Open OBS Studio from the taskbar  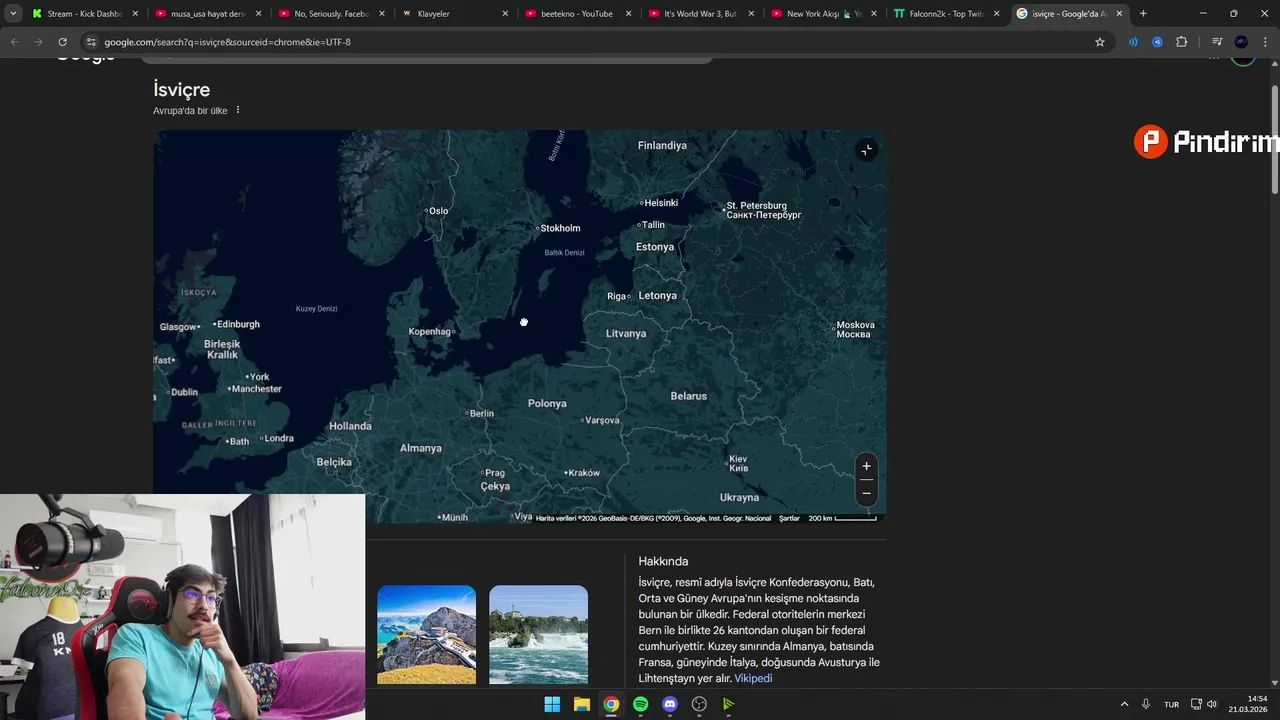point(699,704)
